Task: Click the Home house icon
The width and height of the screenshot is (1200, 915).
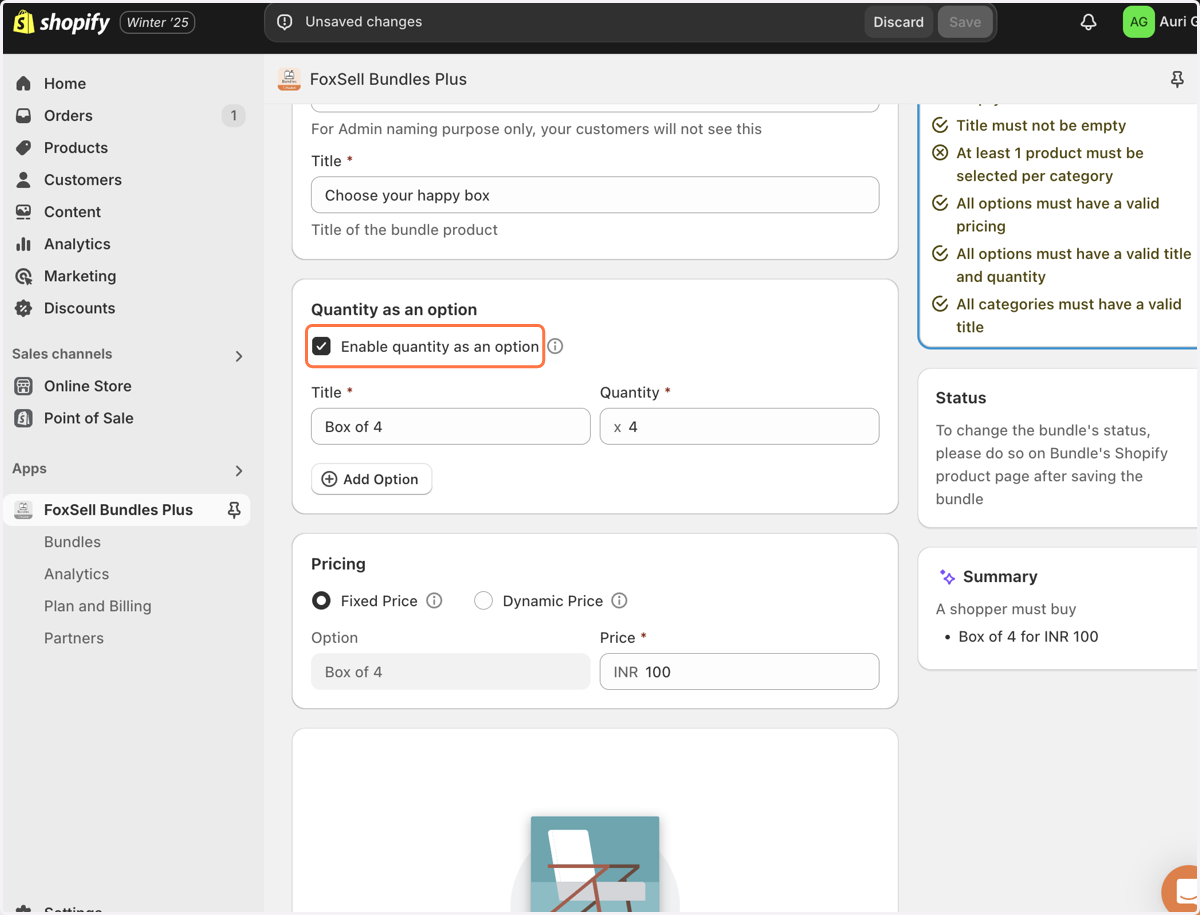Action: point(24,84)
